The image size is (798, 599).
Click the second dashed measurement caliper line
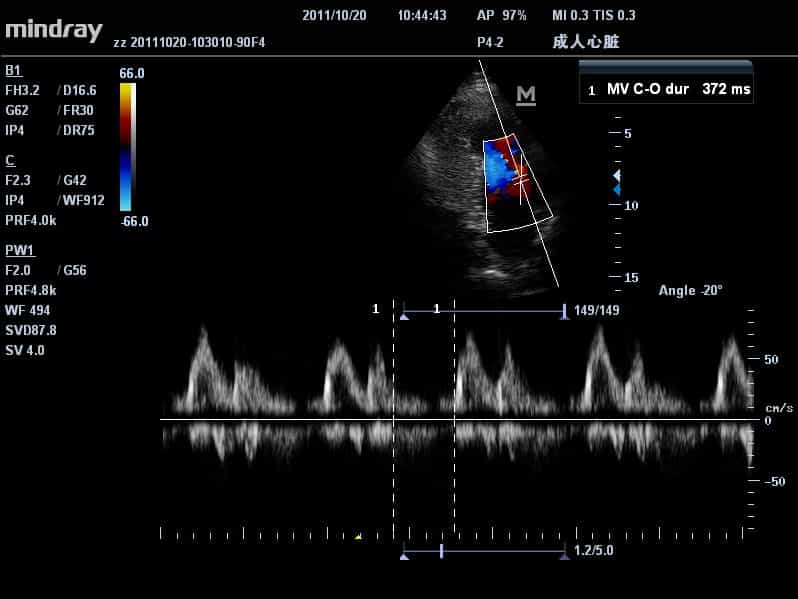454,417
